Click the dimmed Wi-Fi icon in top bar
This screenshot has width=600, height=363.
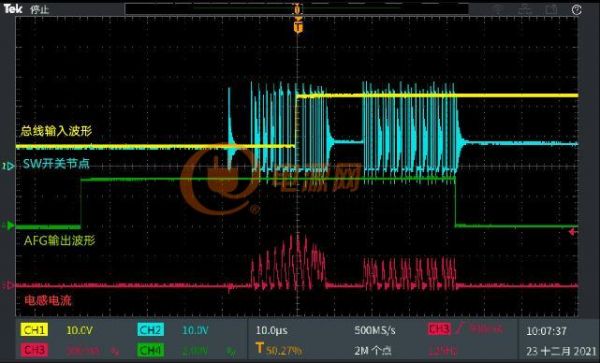tap(498, 10)
